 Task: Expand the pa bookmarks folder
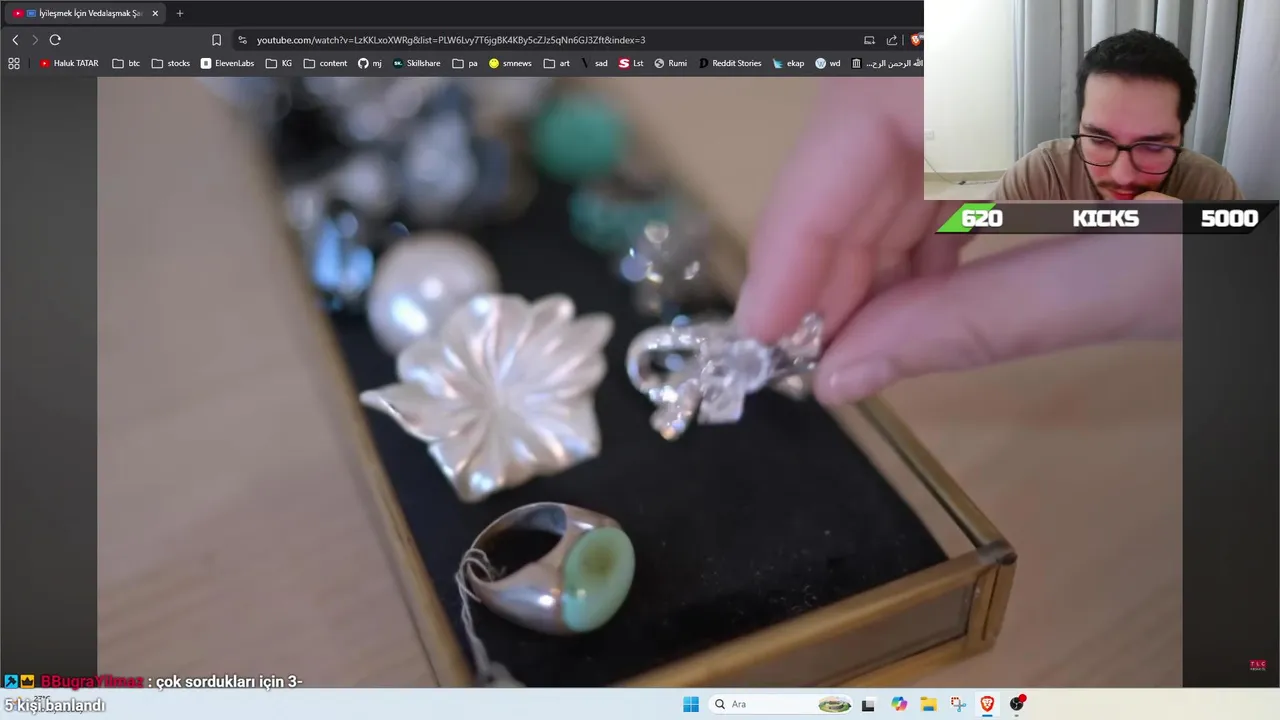coord(465,63)
